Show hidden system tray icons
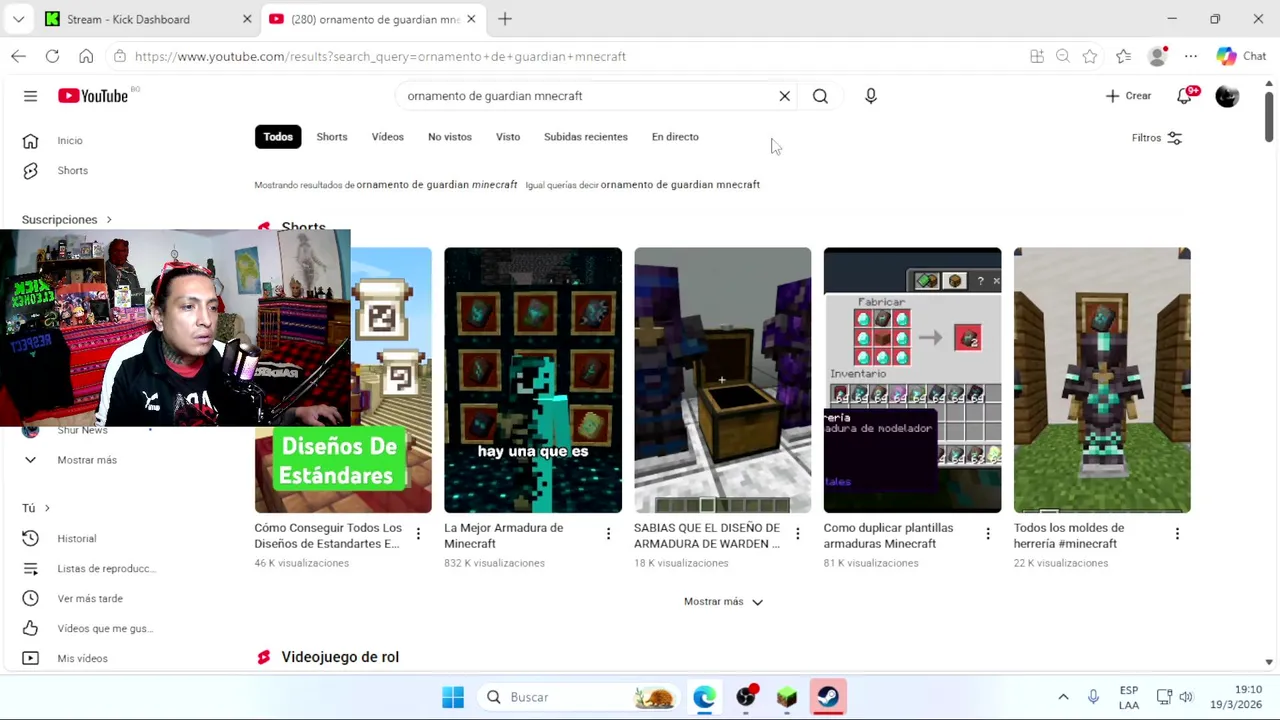This screenshot has width=1280, height=720. coord(1063,697)
